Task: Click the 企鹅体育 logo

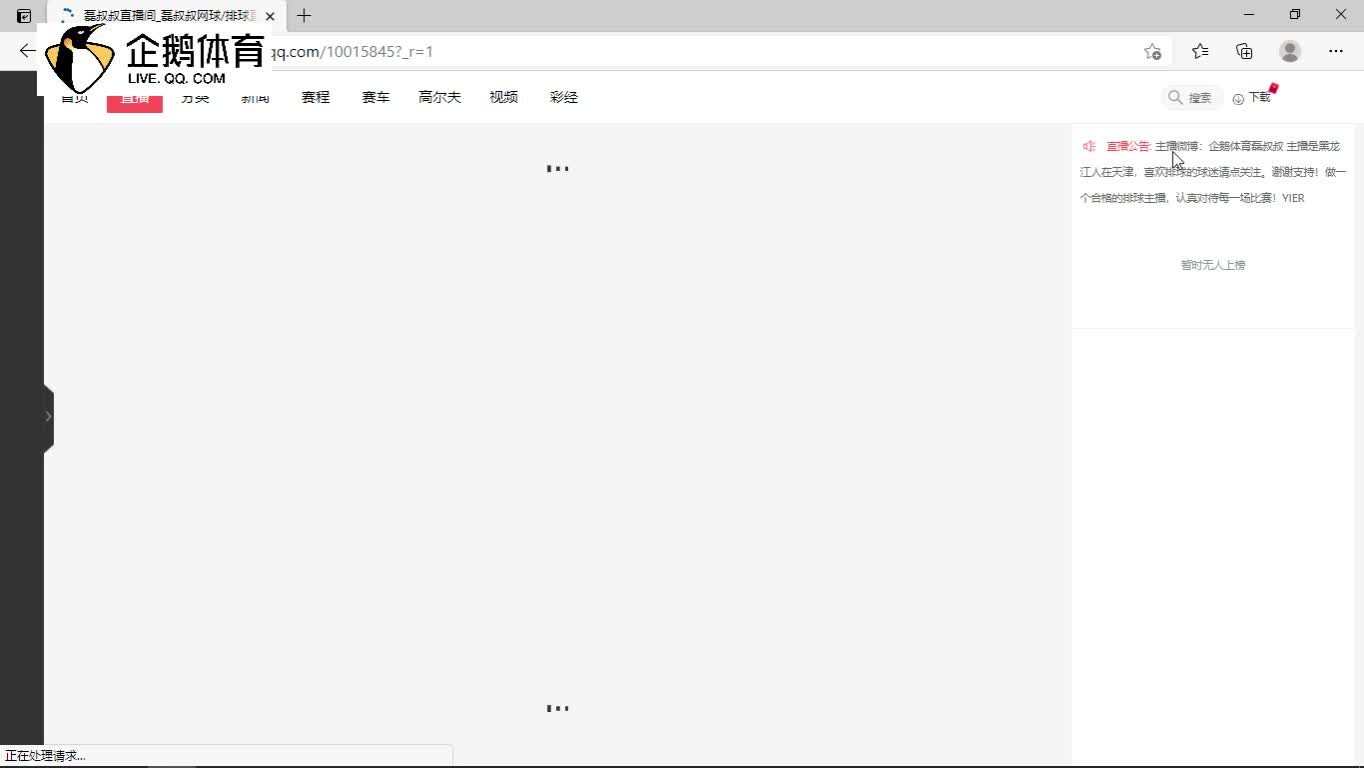Action: 155,58
